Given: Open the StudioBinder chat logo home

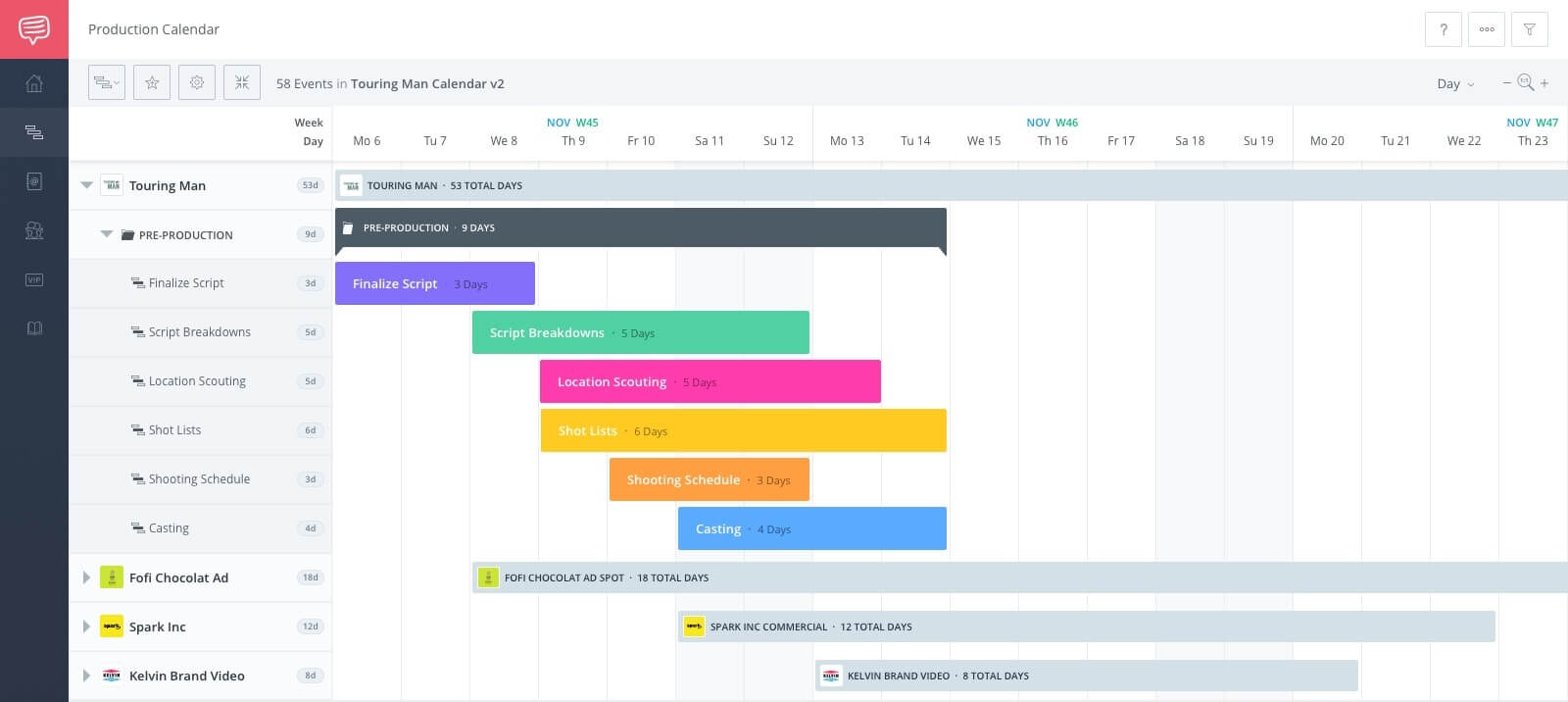Looking at the screenshot, I should coord(34,29).
